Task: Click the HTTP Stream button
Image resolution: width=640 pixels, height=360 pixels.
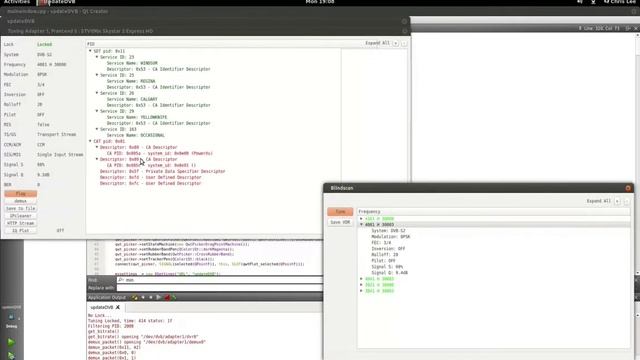Action: (x=20, y=223)
